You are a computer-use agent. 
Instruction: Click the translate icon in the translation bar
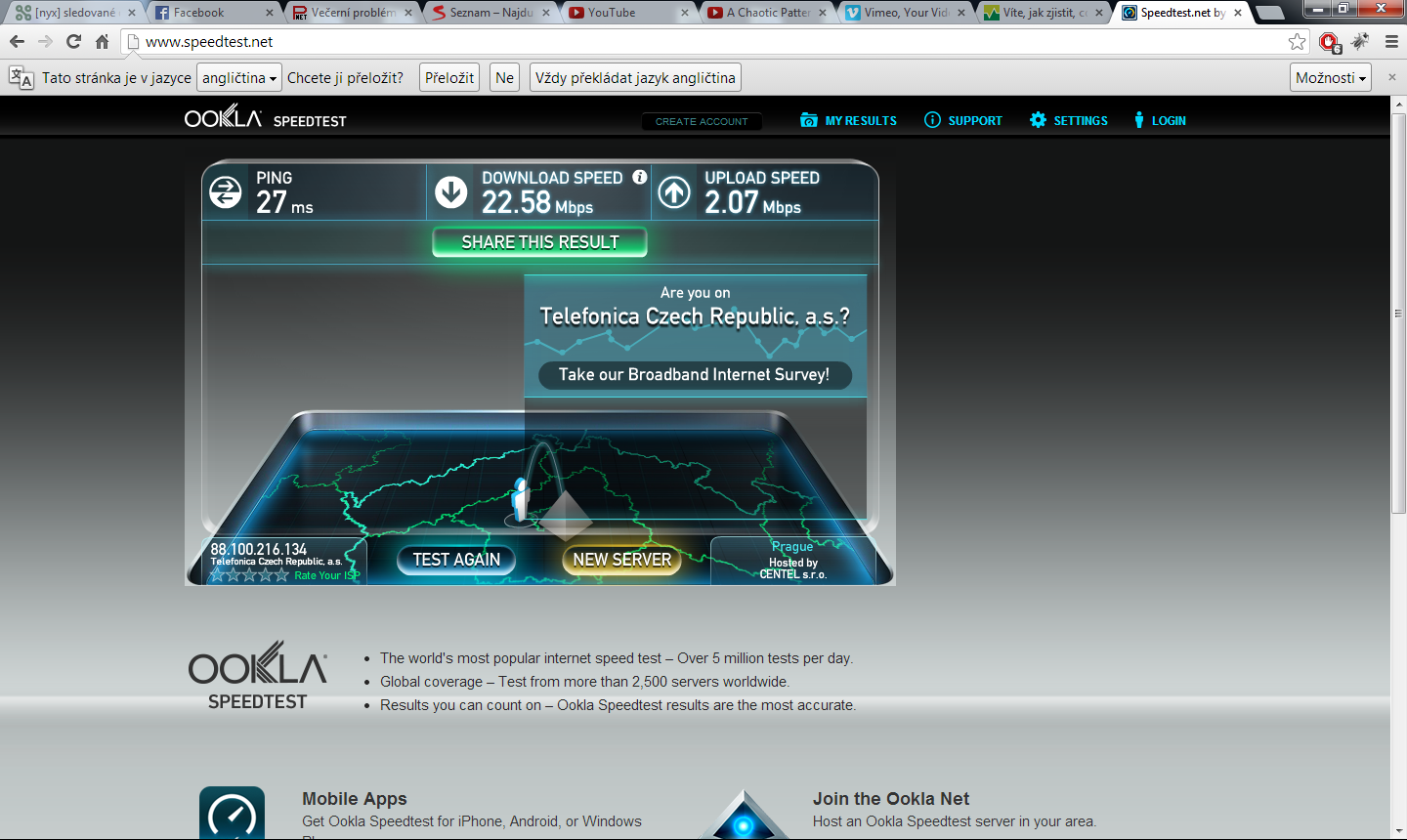pos(21,78)
